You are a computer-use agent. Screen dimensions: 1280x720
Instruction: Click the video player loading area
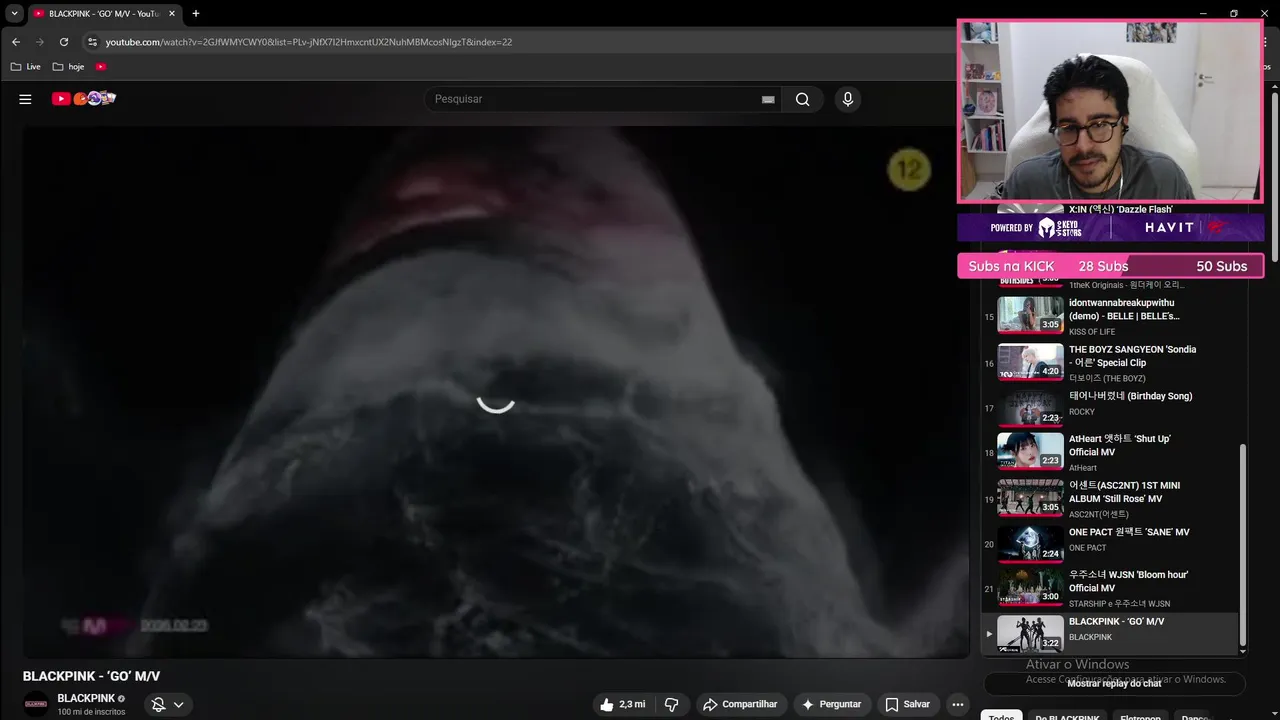(496, 391)
